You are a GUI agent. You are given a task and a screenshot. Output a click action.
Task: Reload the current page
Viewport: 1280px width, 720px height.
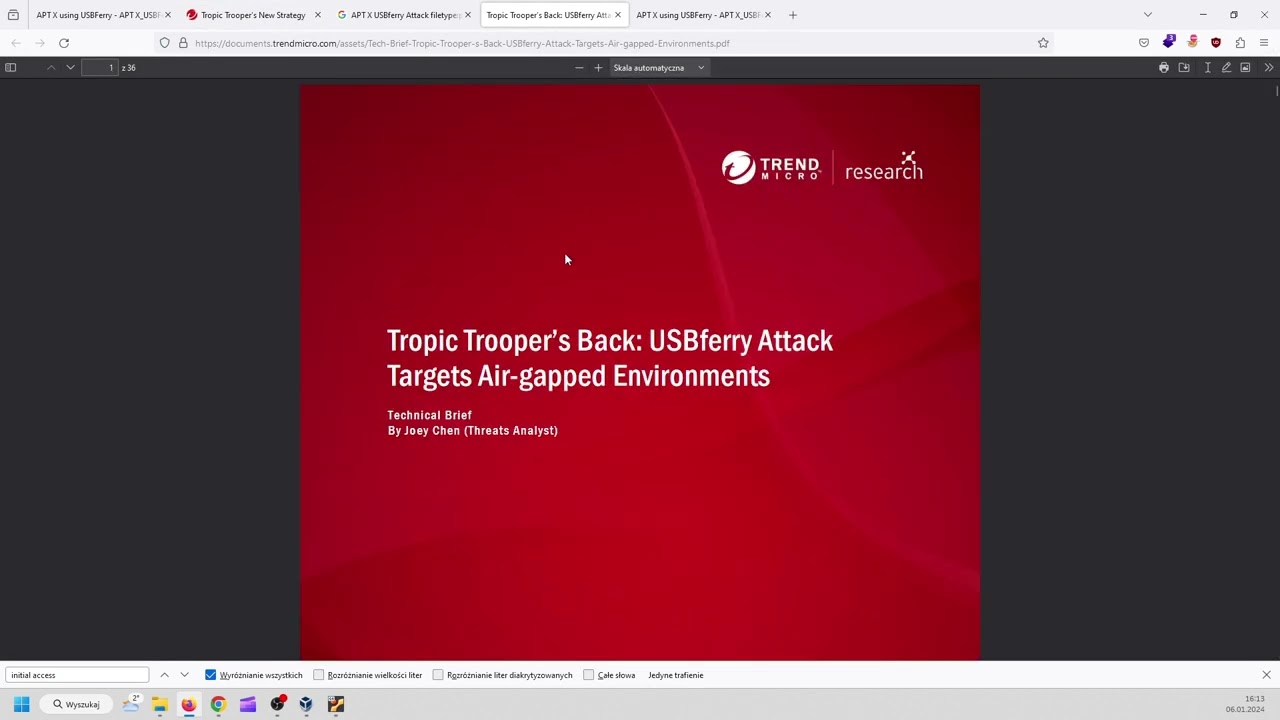64,43
